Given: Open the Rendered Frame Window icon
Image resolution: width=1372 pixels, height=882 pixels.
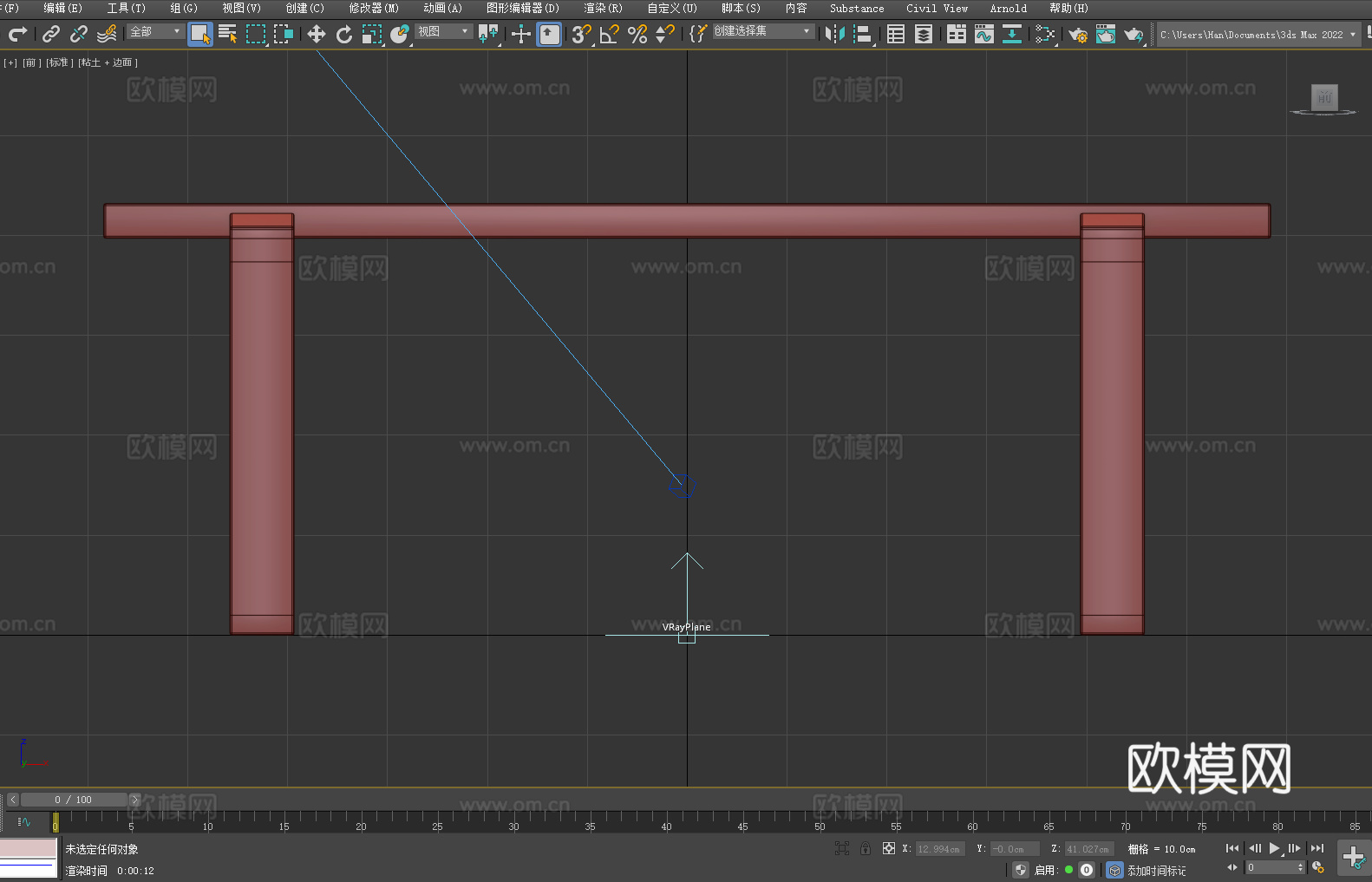Looking at the screenshot, I should point(1106,34).
